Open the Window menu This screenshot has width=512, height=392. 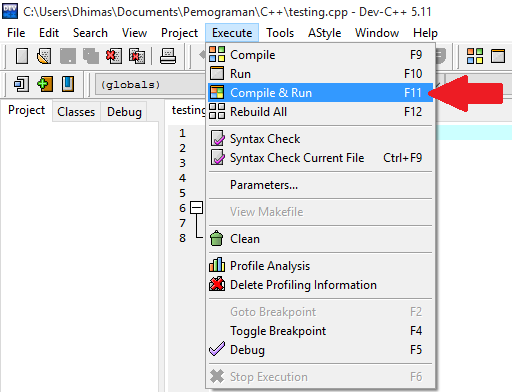pyautogui.click(x=377, y=33)
